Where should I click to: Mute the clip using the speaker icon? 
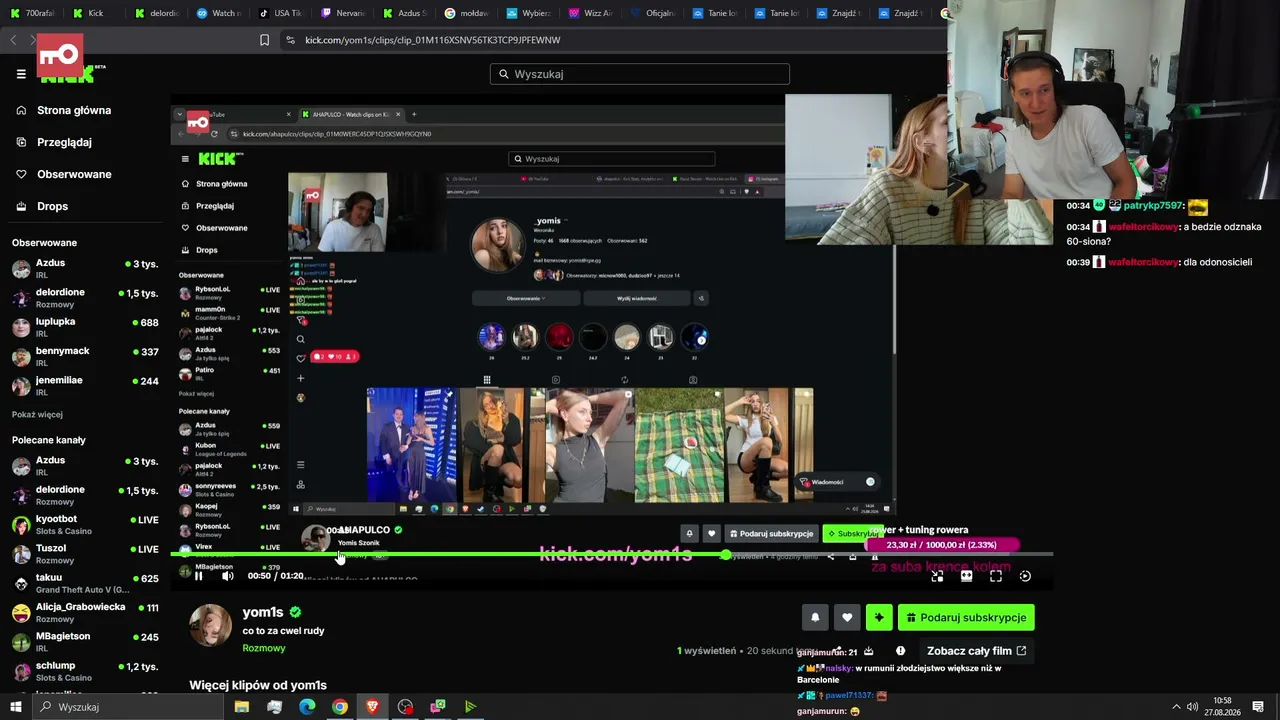(x=228, y=576)
